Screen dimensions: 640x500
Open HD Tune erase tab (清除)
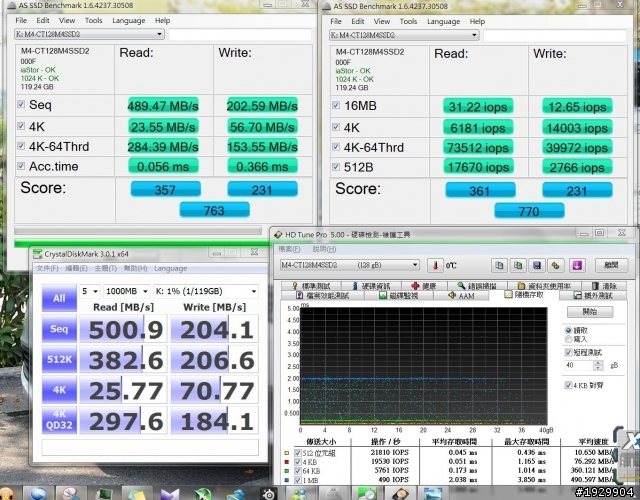click(x=604, y=286)
